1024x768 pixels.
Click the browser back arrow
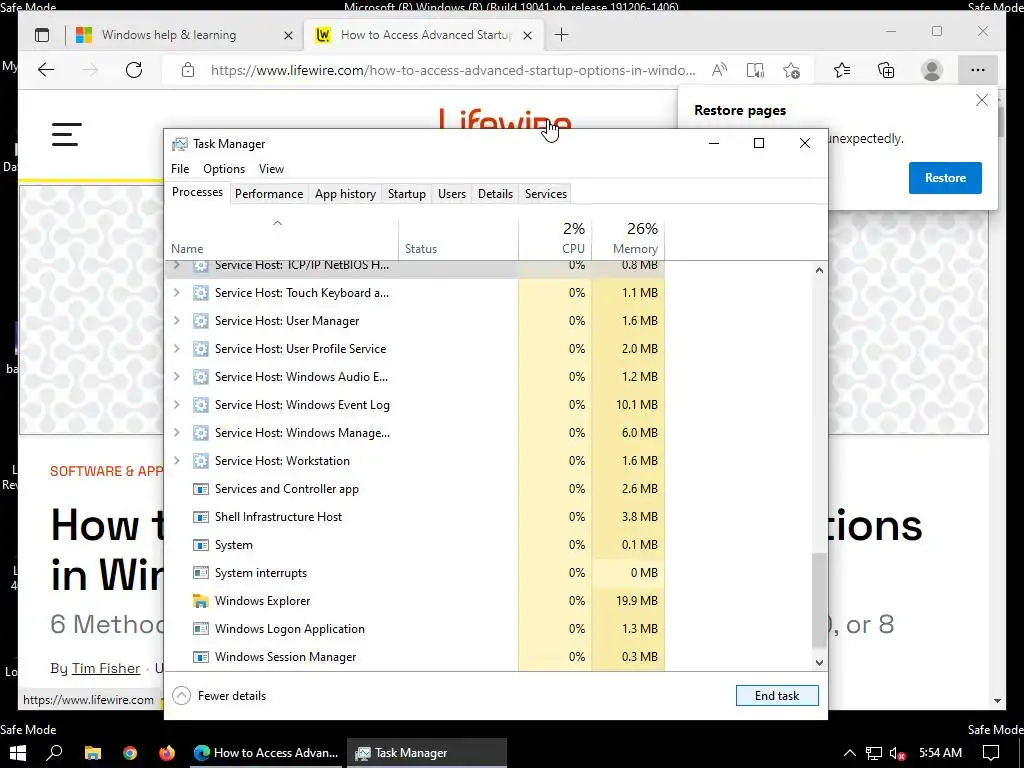(x=46, y=70)
